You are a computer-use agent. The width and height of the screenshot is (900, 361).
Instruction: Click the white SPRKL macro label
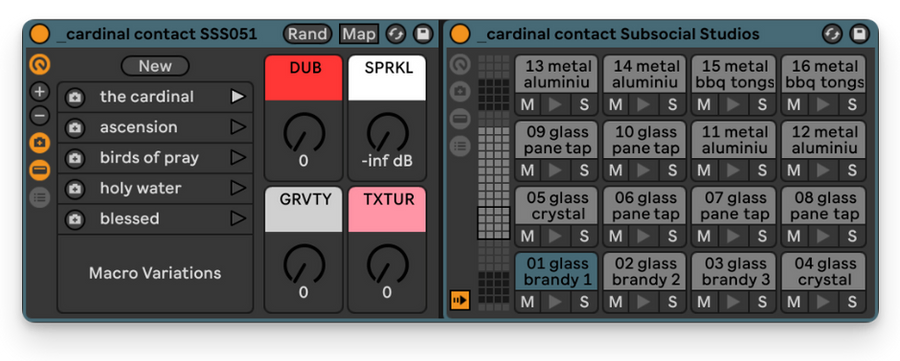[x=387, y=77]
